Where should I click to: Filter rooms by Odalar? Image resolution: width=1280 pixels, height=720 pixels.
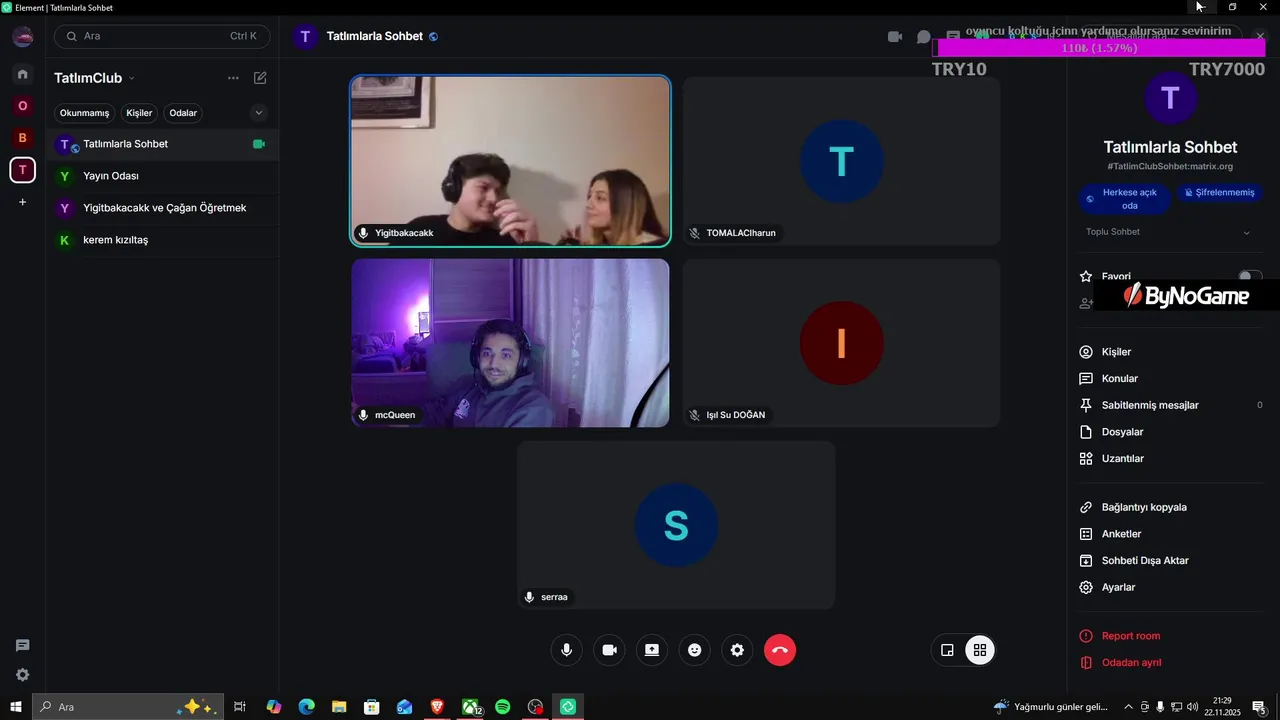point(183,113)
